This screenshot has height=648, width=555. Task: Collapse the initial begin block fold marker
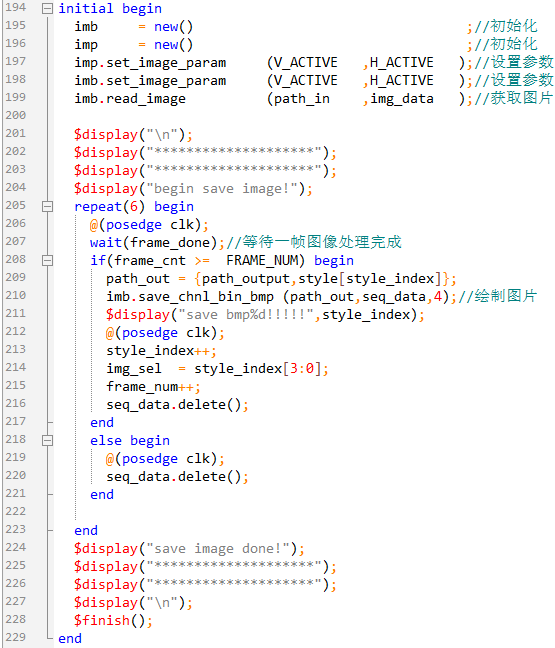(x=48, y=9)
